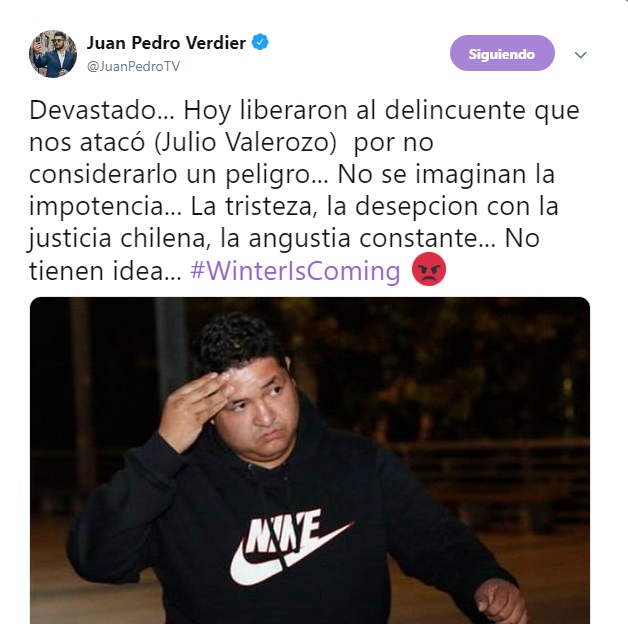Click the Nike logo on the hoodie

point(290,547)
